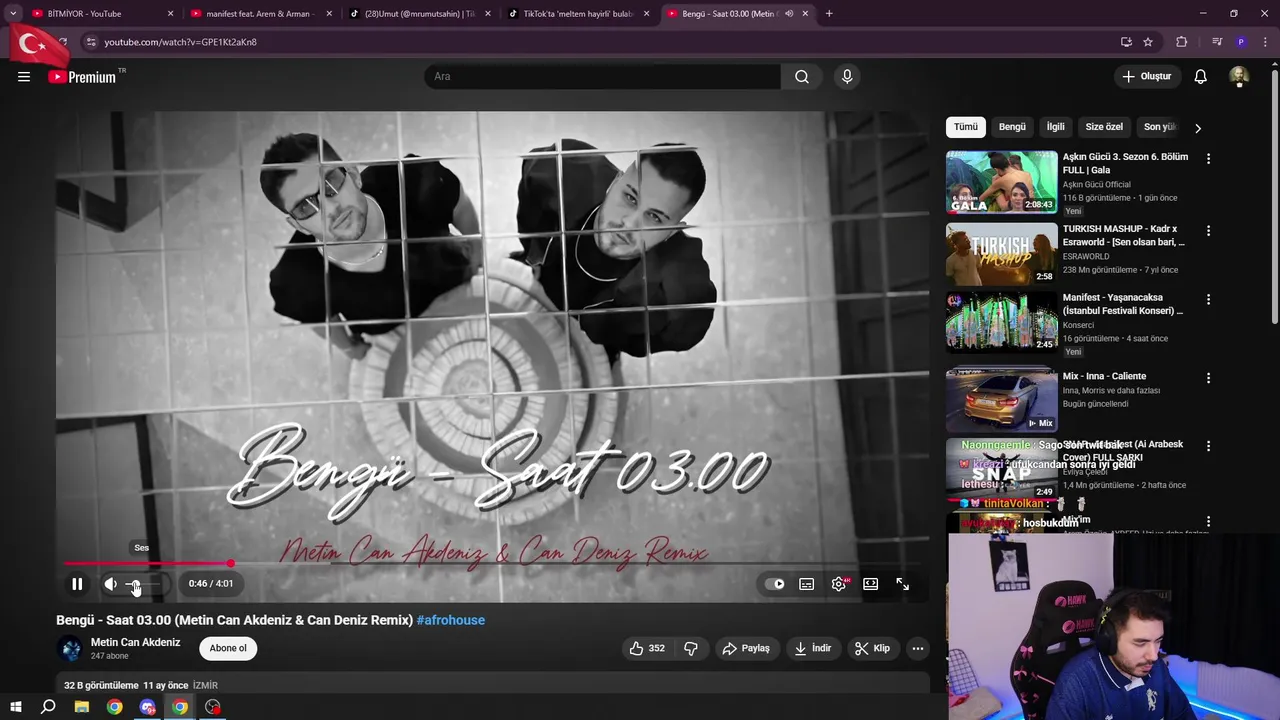
Task: Open options menu for Mix Inna Caliente
Action: 1208,378
